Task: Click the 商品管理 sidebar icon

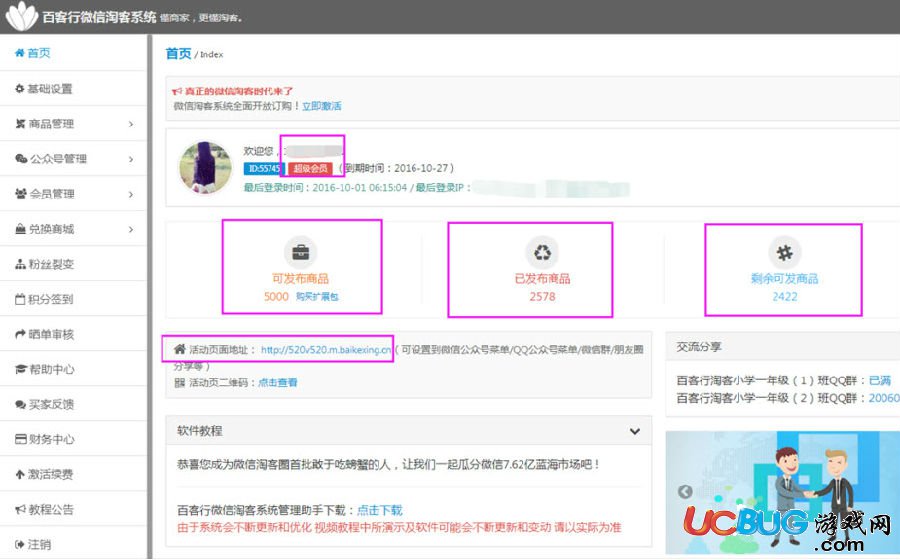Action: (21, 123)
